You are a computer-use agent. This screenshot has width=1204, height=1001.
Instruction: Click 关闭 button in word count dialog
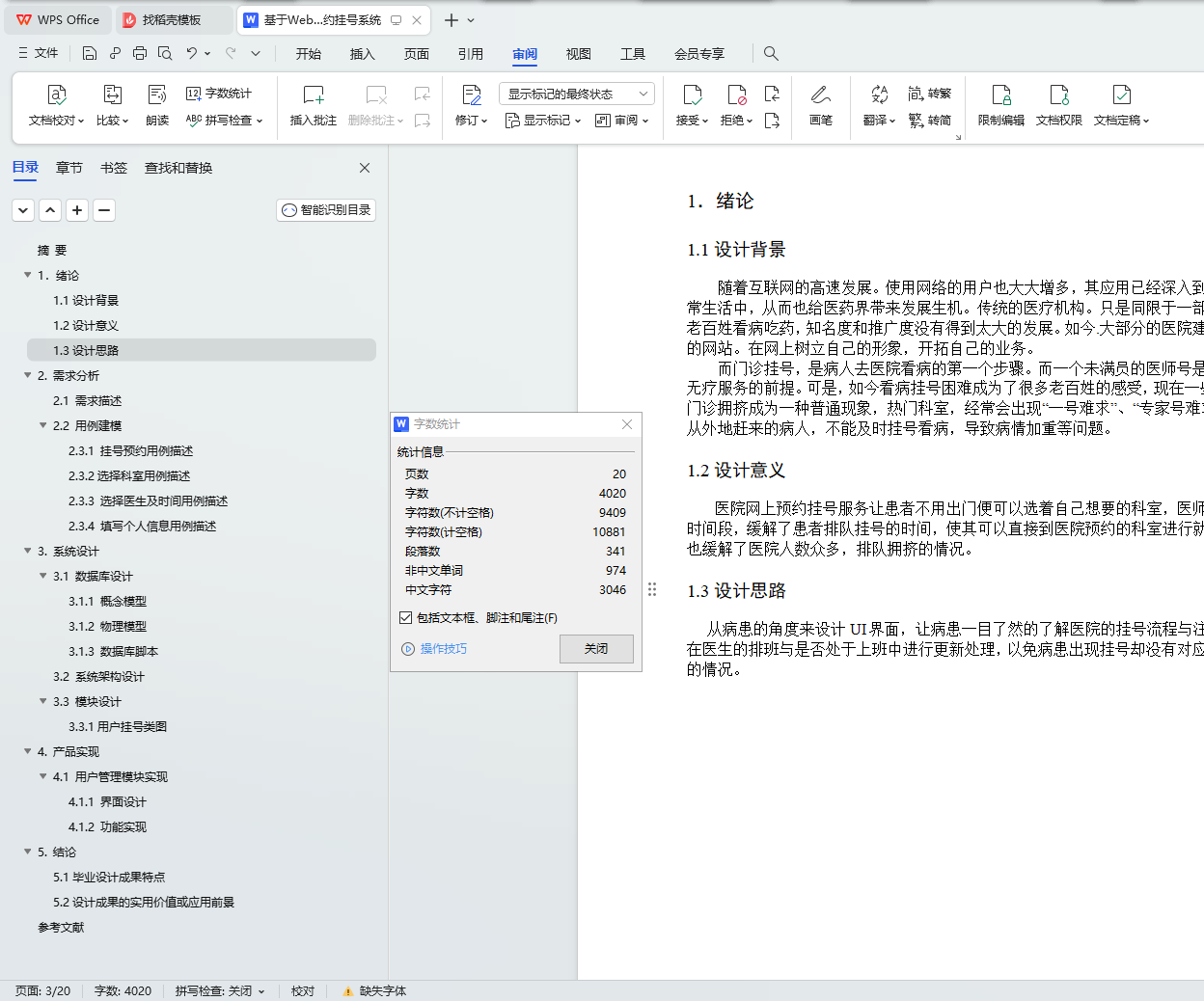pyautogui.click(x=596, y=649)
